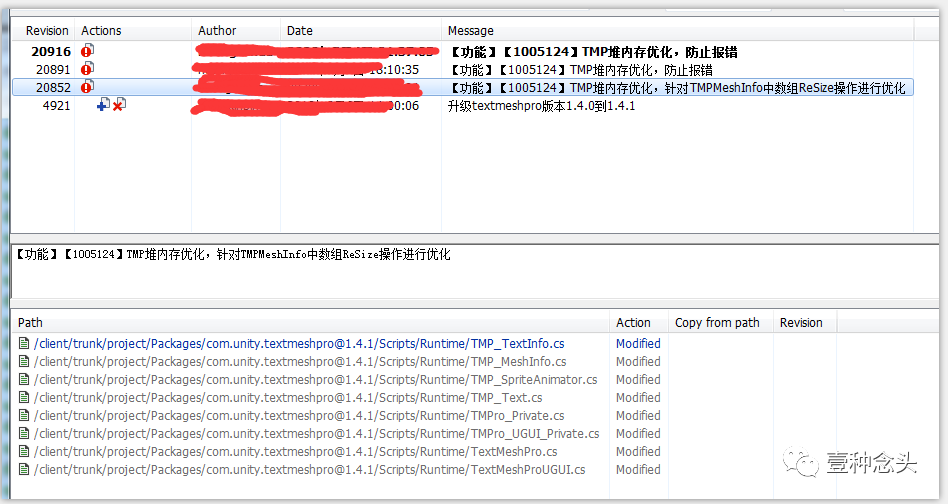Click the Copy from path column header
The height and width of the screenshot is (504, 948).
(721, 323)
